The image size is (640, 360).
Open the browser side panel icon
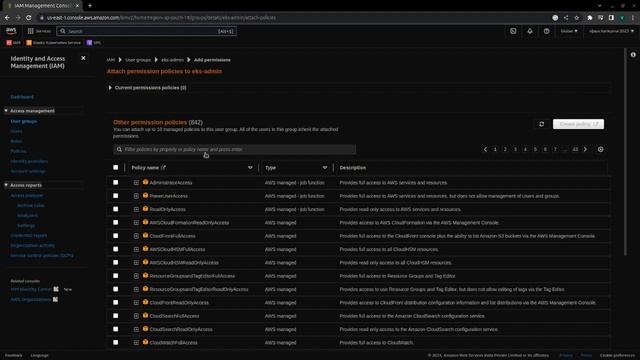[611, 18]
